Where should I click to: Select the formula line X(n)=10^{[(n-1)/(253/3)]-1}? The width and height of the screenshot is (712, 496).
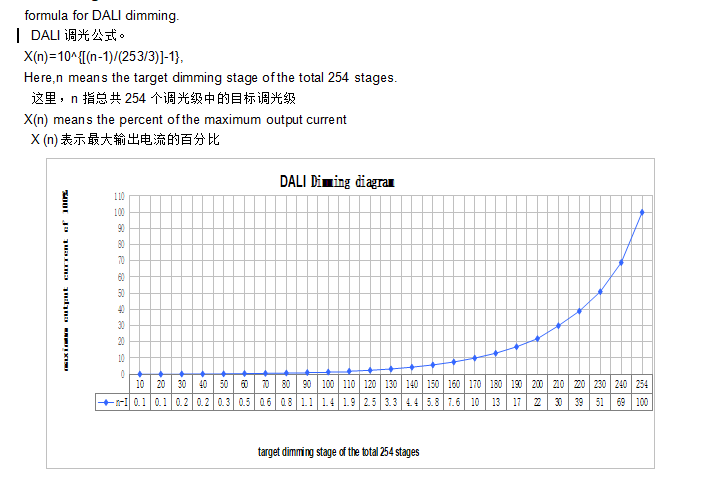[104, 56]
